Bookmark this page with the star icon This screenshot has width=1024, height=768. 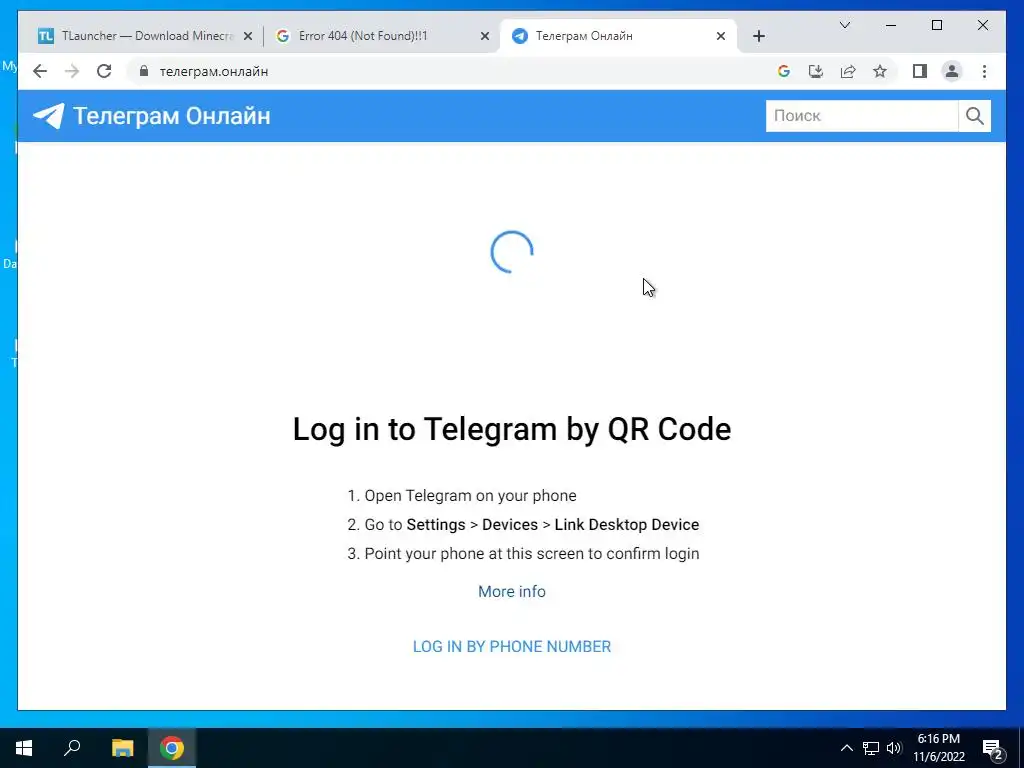(x=880, y=71)
